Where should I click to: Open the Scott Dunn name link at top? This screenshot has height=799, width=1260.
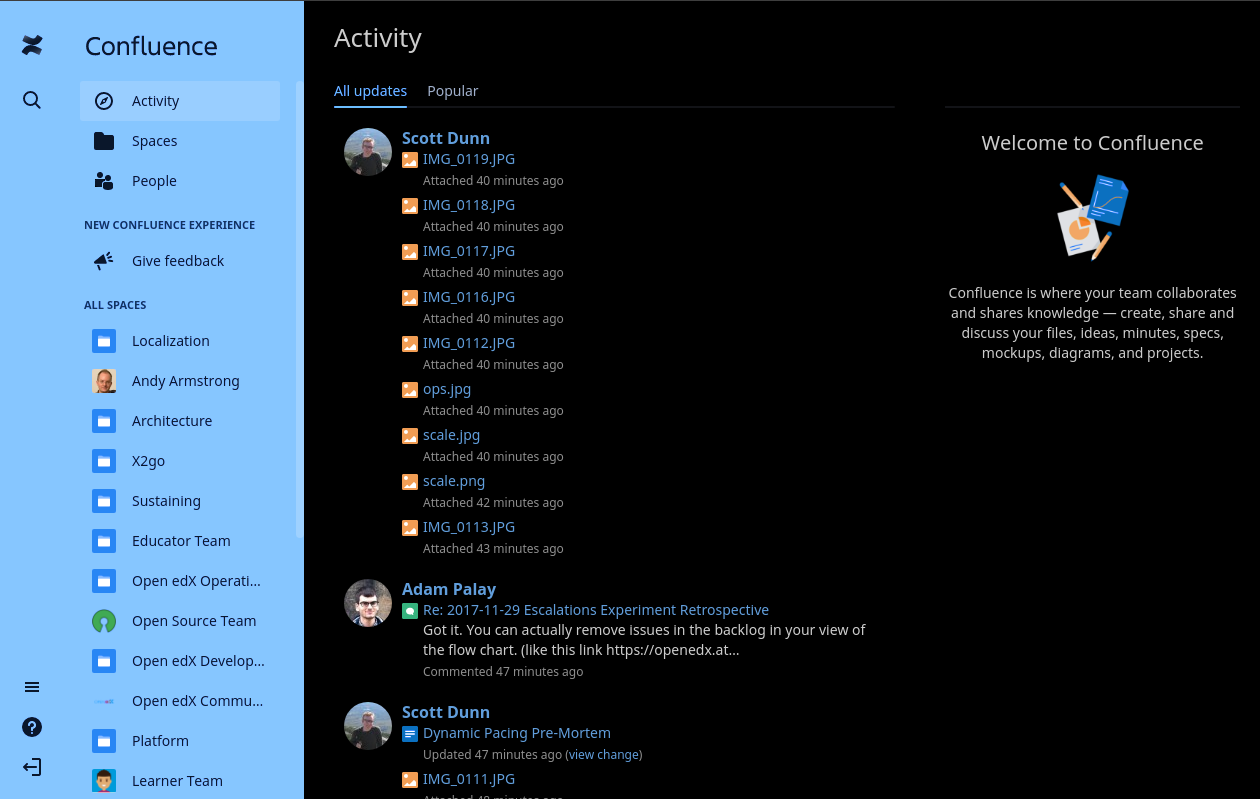click(x=446, y=138)
